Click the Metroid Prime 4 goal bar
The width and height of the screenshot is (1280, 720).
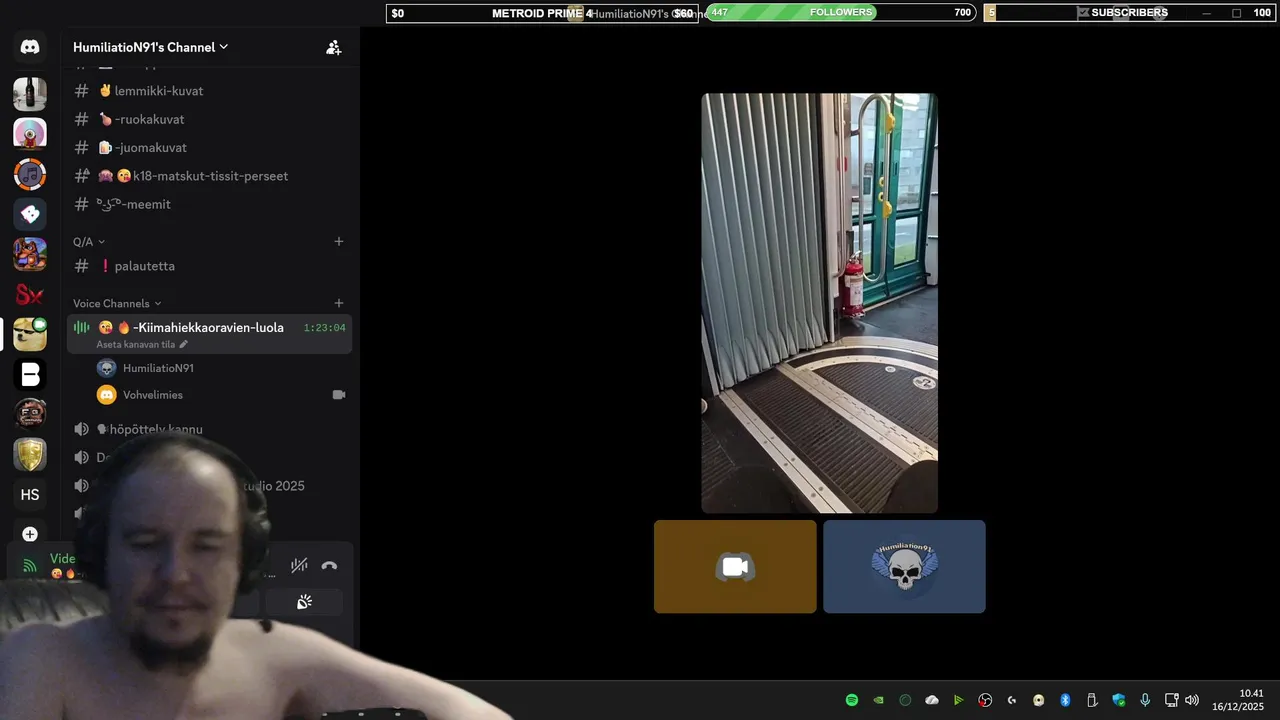click(x=542, y=13)
